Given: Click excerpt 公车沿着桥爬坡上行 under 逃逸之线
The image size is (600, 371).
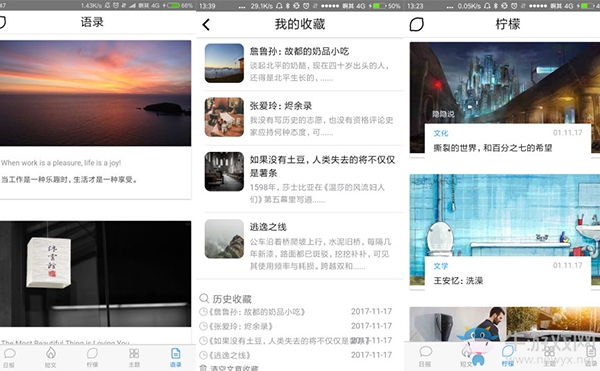Looking at the screenshot, I should [x=321, y=254].
